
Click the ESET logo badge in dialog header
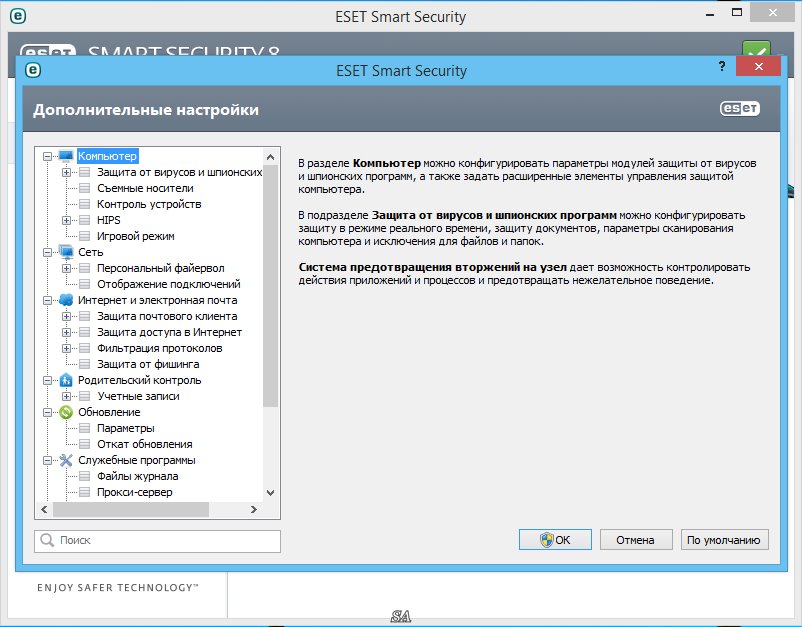coord(740,108)
